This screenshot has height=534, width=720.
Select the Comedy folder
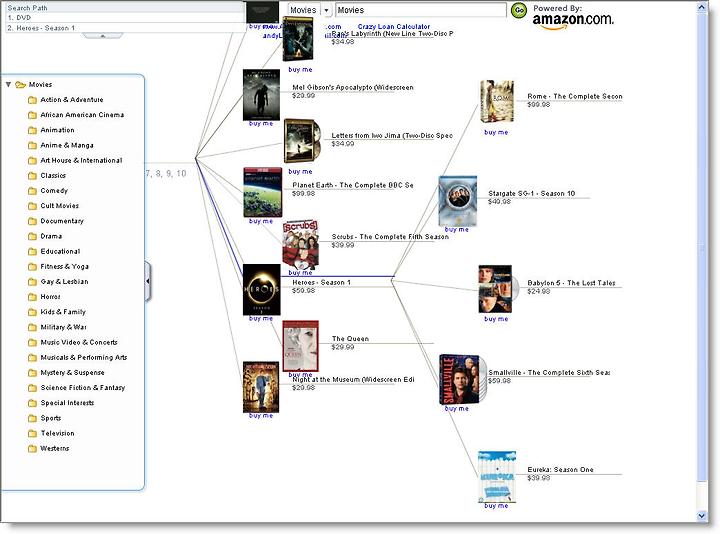[x=48, y=191]
